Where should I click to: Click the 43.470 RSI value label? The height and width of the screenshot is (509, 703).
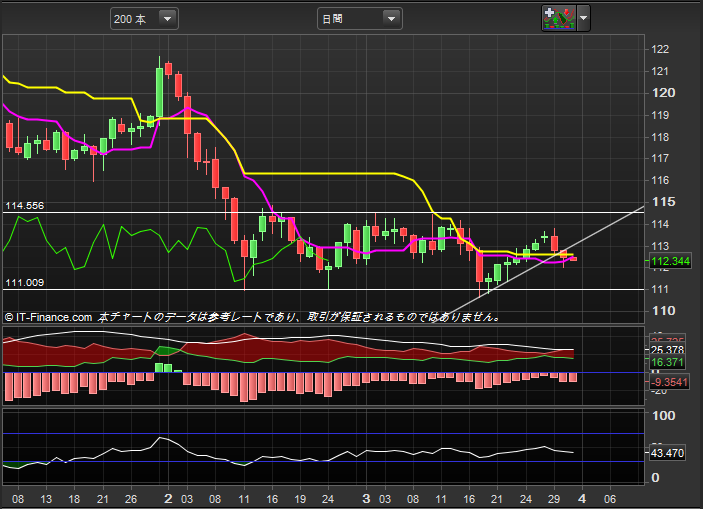pos(667,453)
